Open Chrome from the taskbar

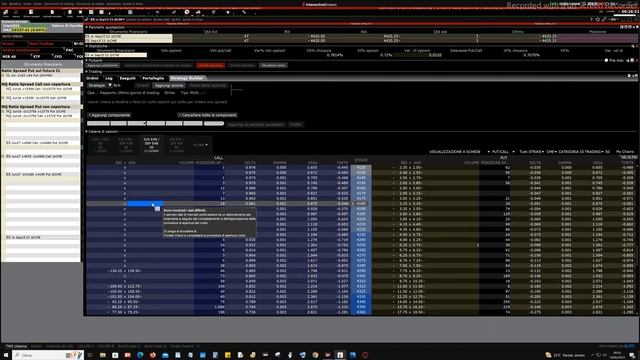click(315, 355)
